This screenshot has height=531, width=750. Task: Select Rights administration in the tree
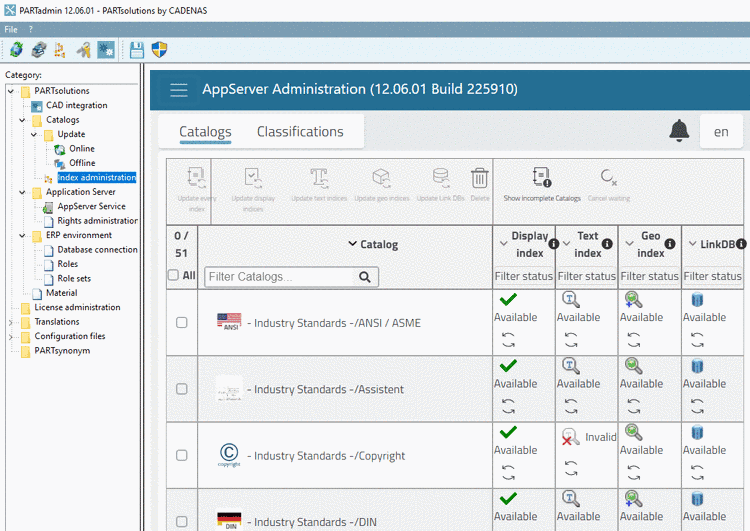pyautogui.click(x=97, y=221)
